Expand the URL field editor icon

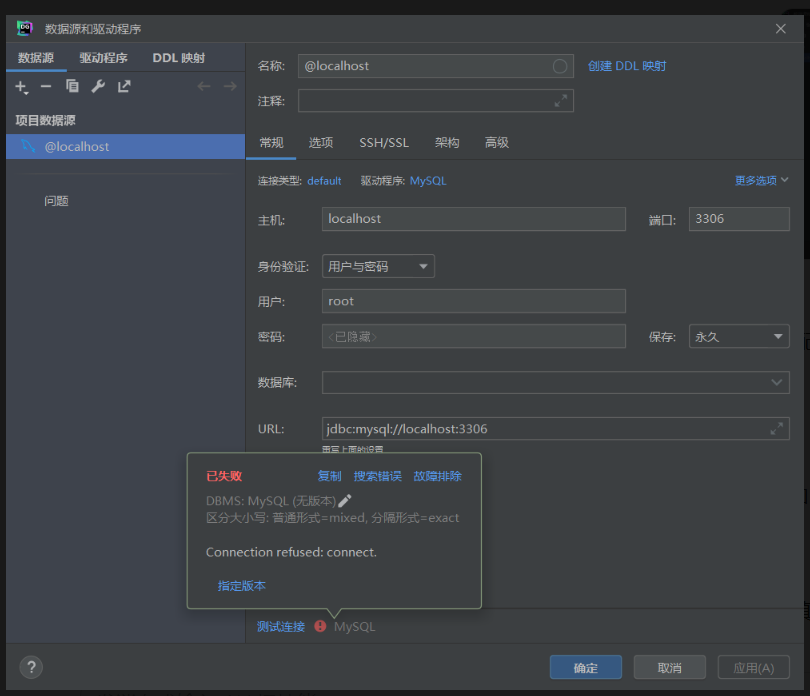(x=777, y=428)
